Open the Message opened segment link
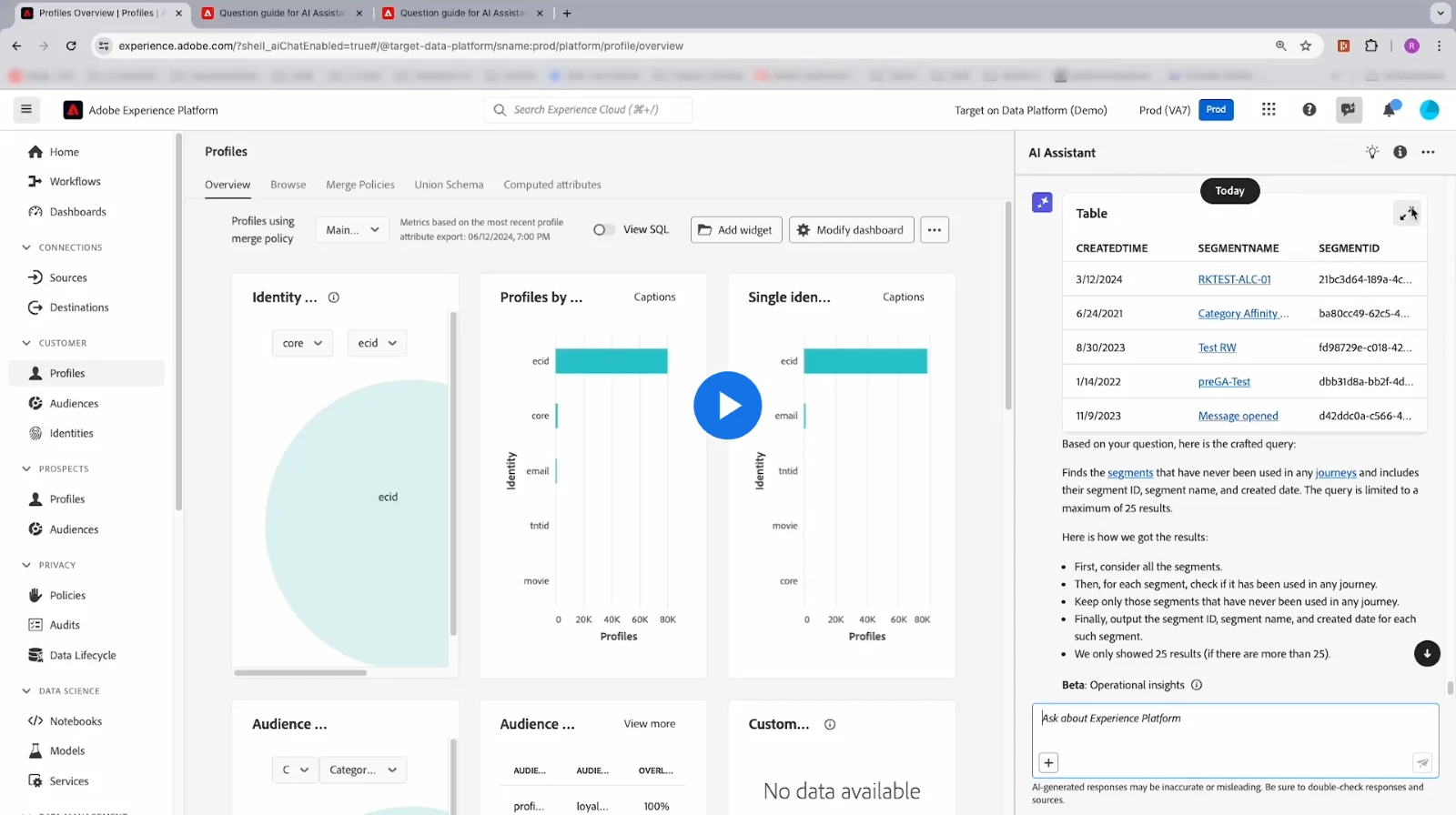The height and width of the screenshot is (815, 1456). pos(1238,416)
